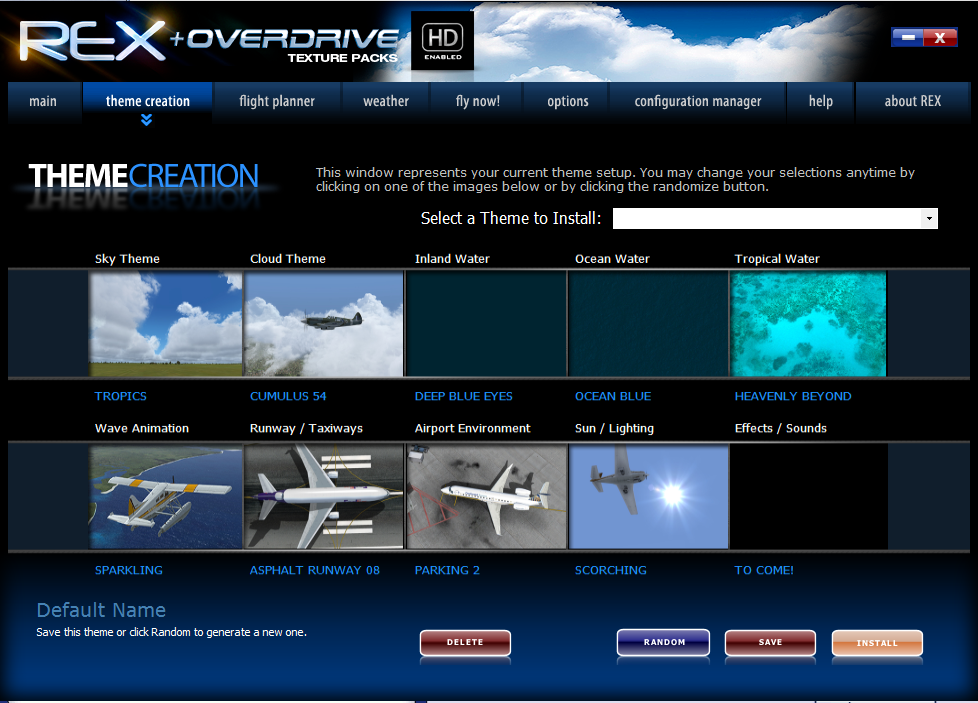Minimize the REX window

tap(907, 38)
